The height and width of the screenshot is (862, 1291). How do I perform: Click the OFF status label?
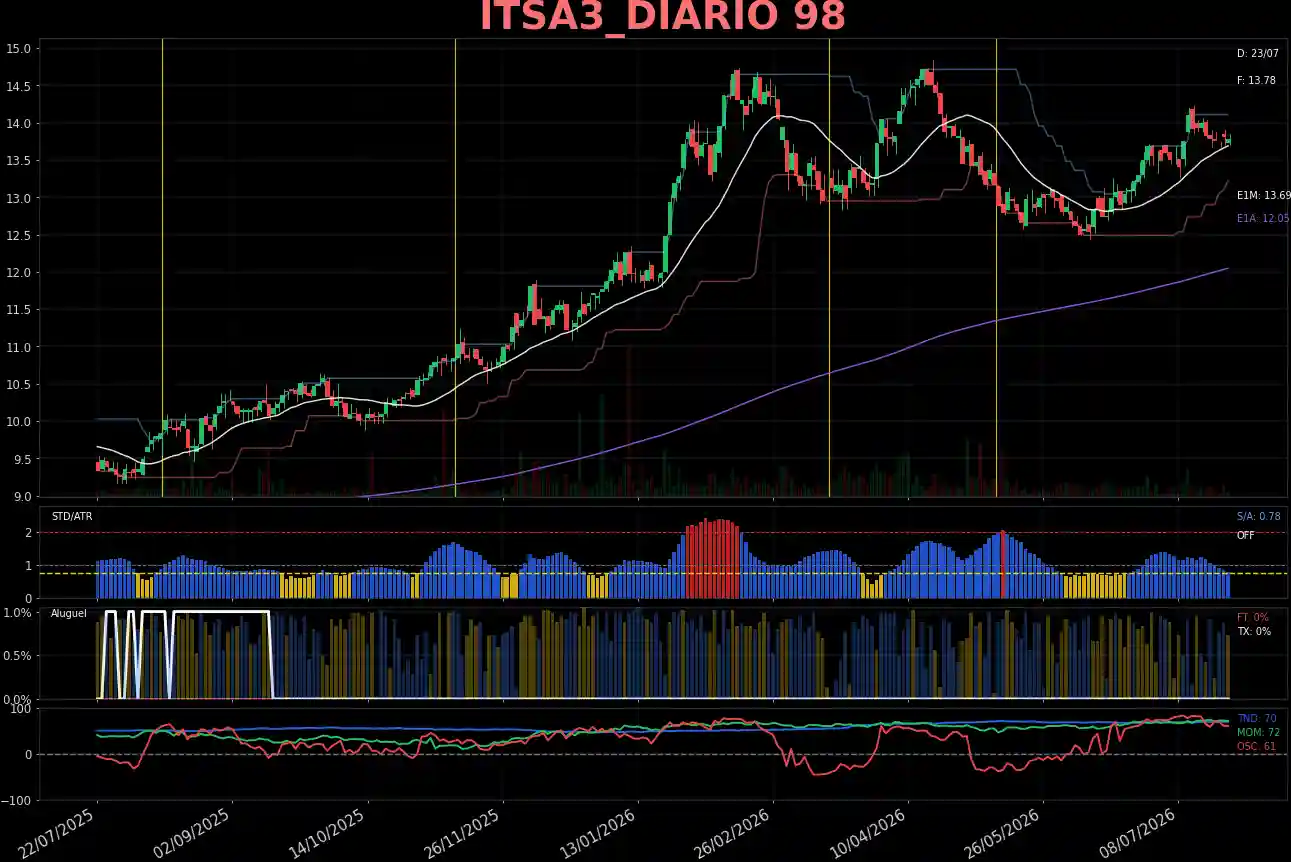pyautogui.click(x=1245, y=535)
